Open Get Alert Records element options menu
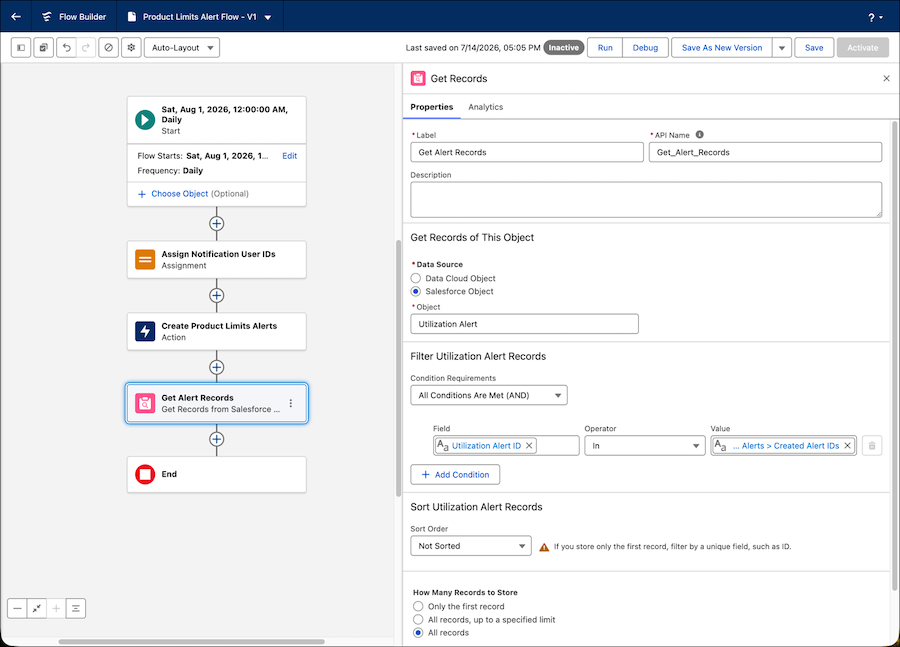Image resolution: width=900 pixels, height=647 pixels. [291, 404]
